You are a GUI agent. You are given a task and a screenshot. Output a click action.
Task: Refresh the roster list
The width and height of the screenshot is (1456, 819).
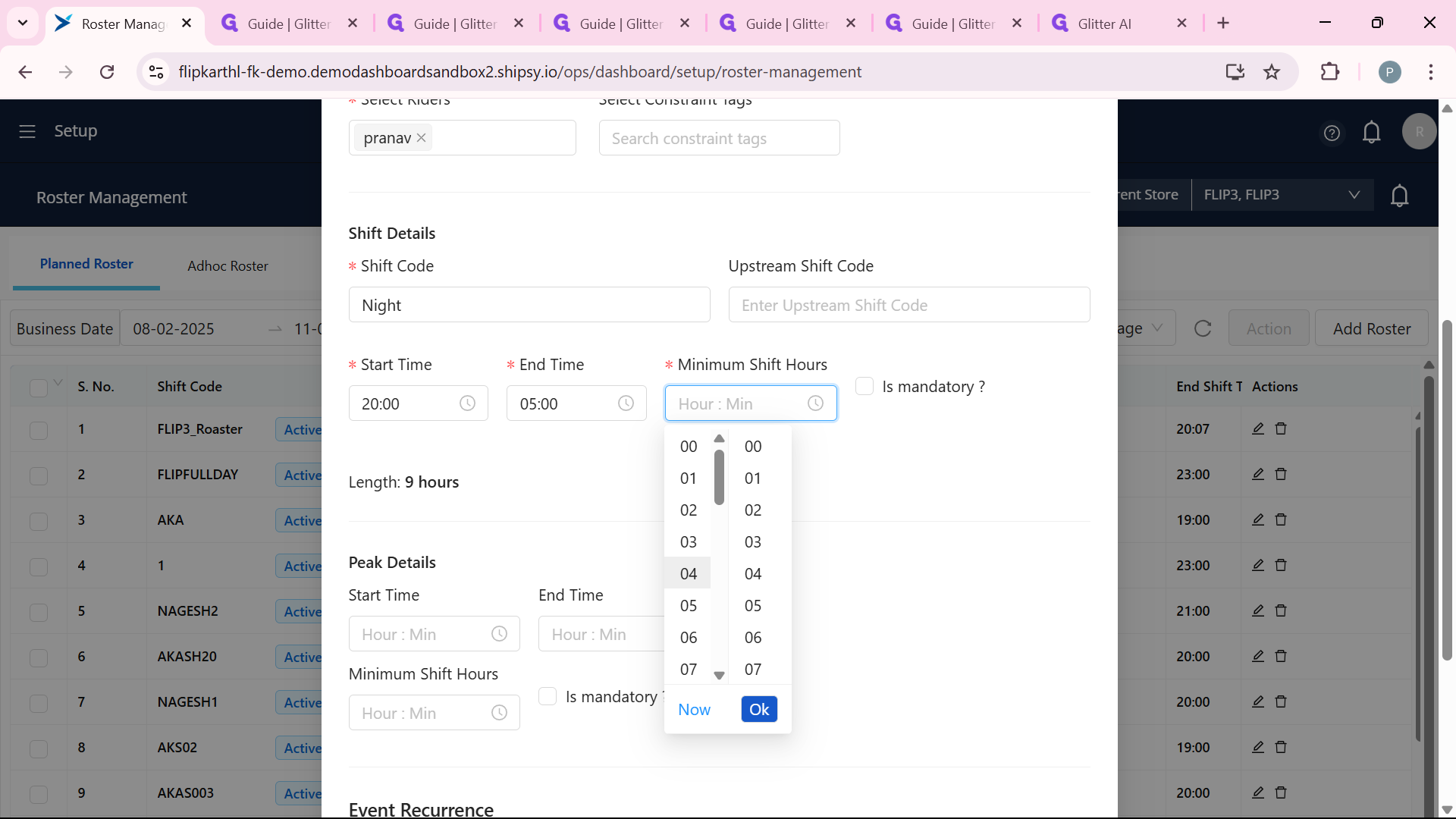coord(1203,328)
